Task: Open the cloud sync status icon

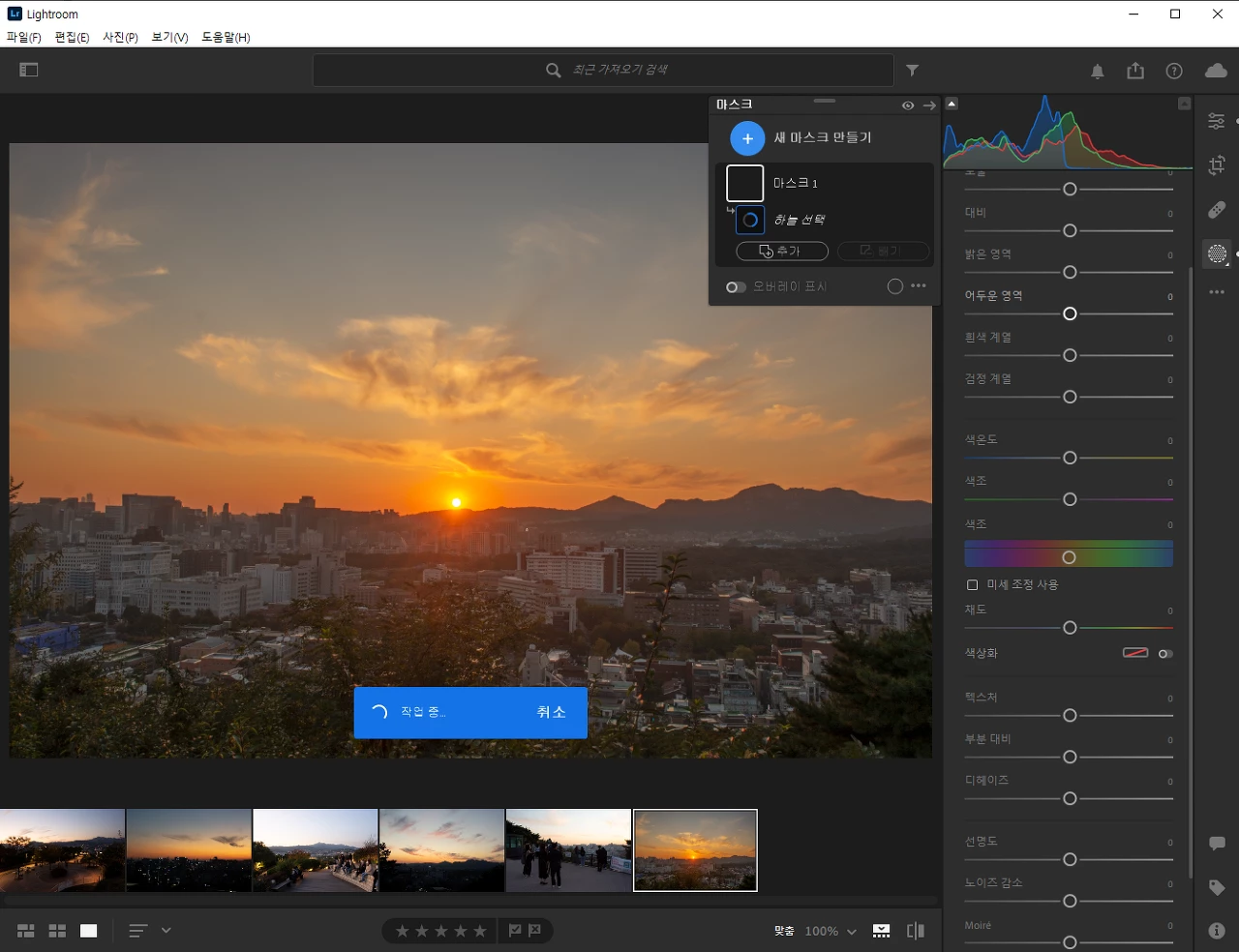Action: pyautogui.click(x=1216, y=71)
